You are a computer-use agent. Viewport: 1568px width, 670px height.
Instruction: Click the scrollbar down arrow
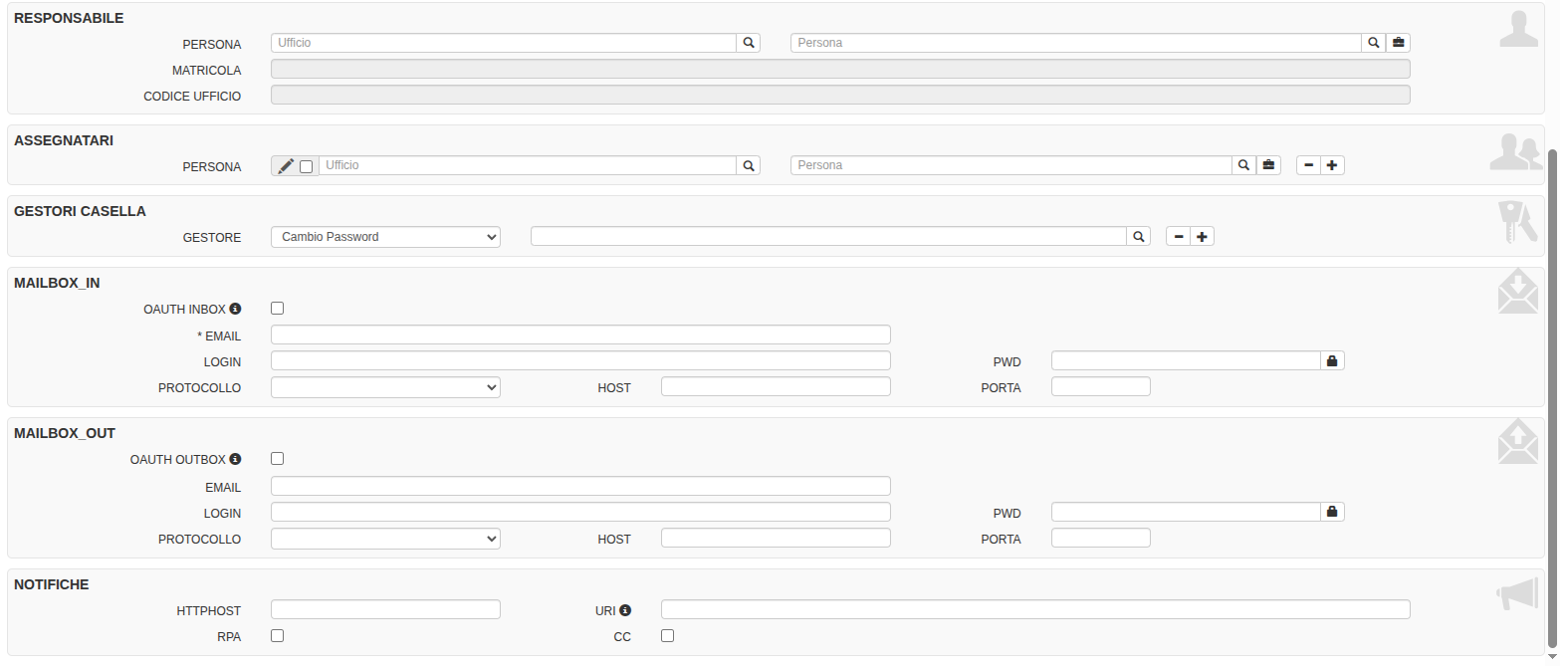point(1552,657)
